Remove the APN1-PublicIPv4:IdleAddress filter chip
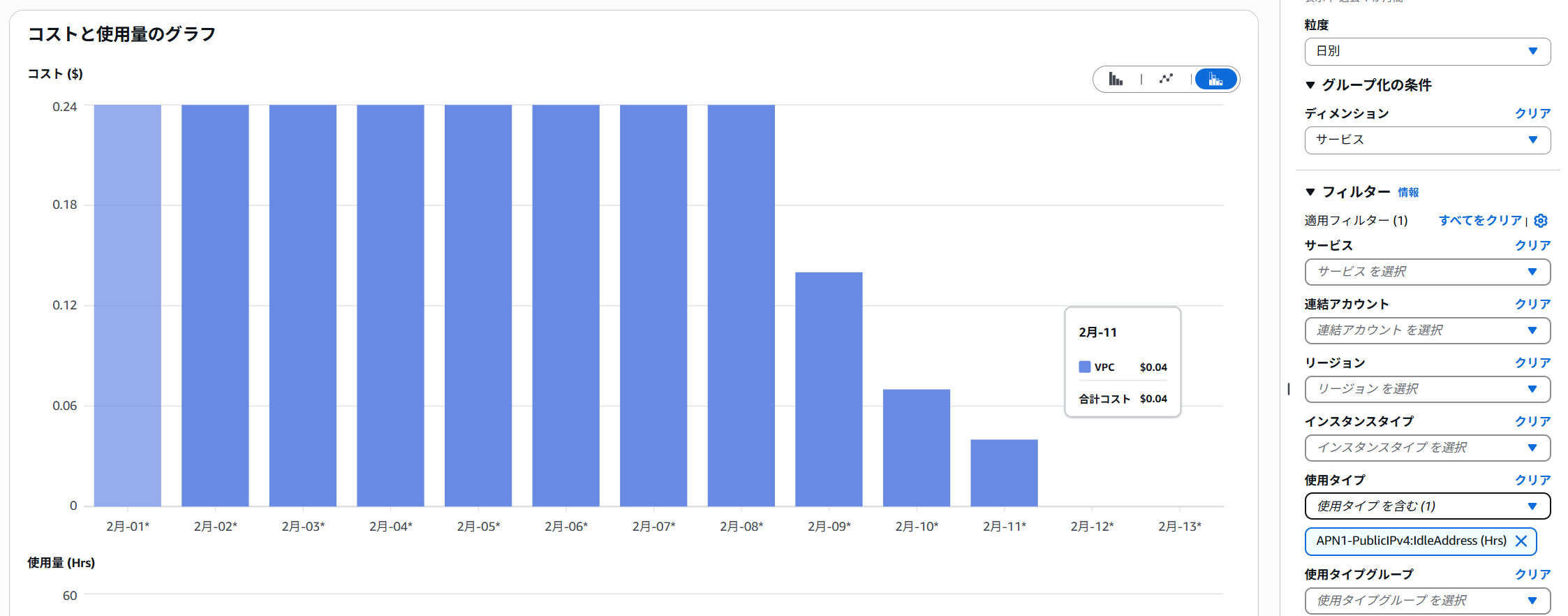 [x=1521, y=541]
